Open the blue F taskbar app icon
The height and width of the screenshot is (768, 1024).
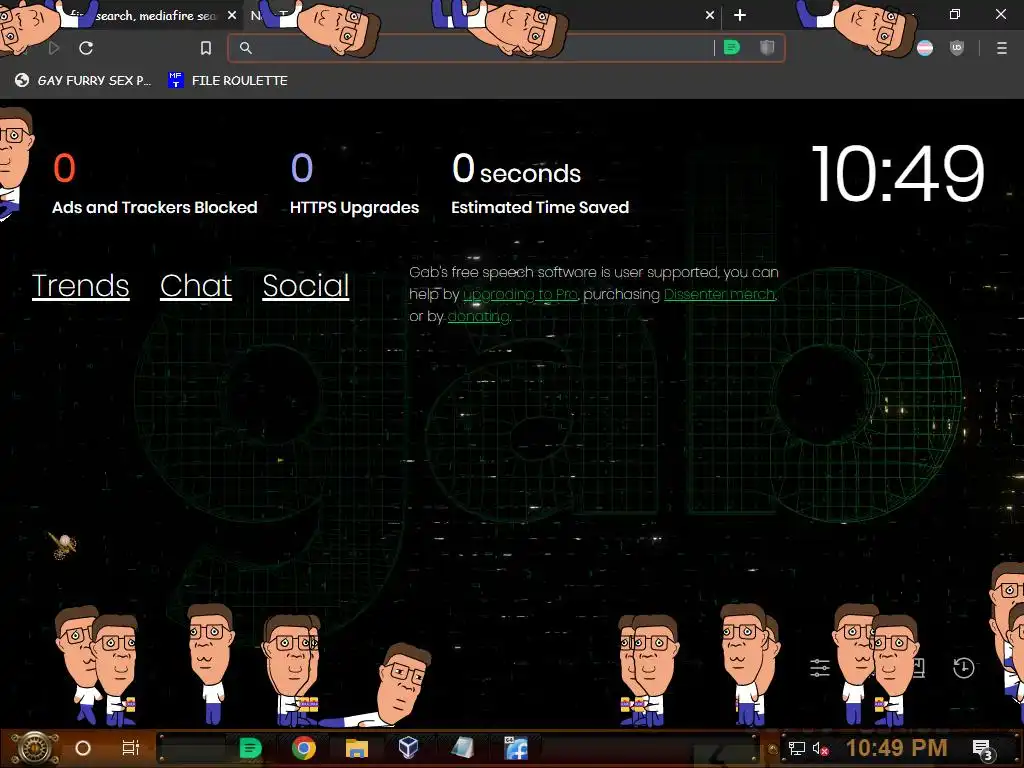coord(516,748)
